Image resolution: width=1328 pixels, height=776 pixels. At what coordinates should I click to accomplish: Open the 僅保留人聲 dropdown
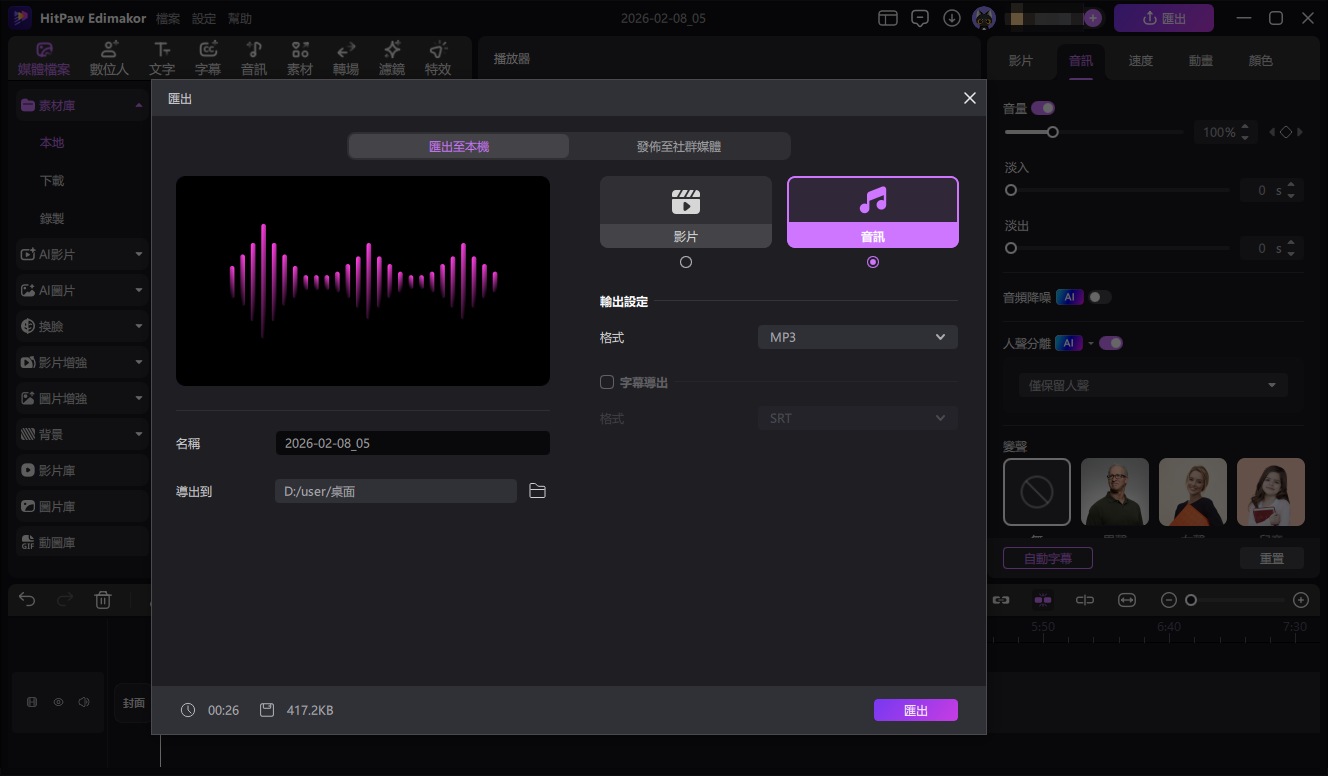(x=1152, y=384)
